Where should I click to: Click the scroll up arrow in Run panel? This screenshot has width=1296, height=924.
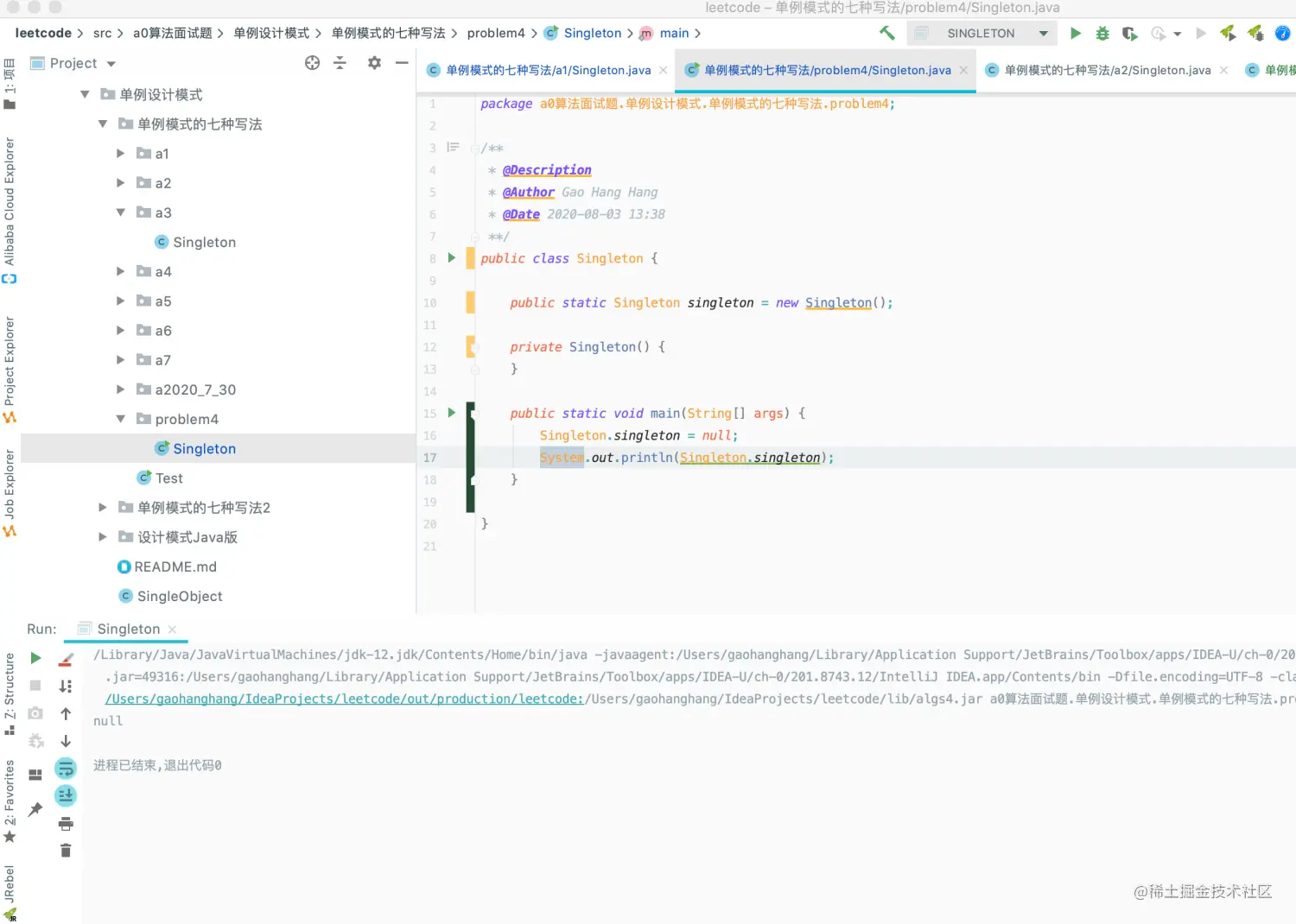pyautogui.click(x=66, y=713)
